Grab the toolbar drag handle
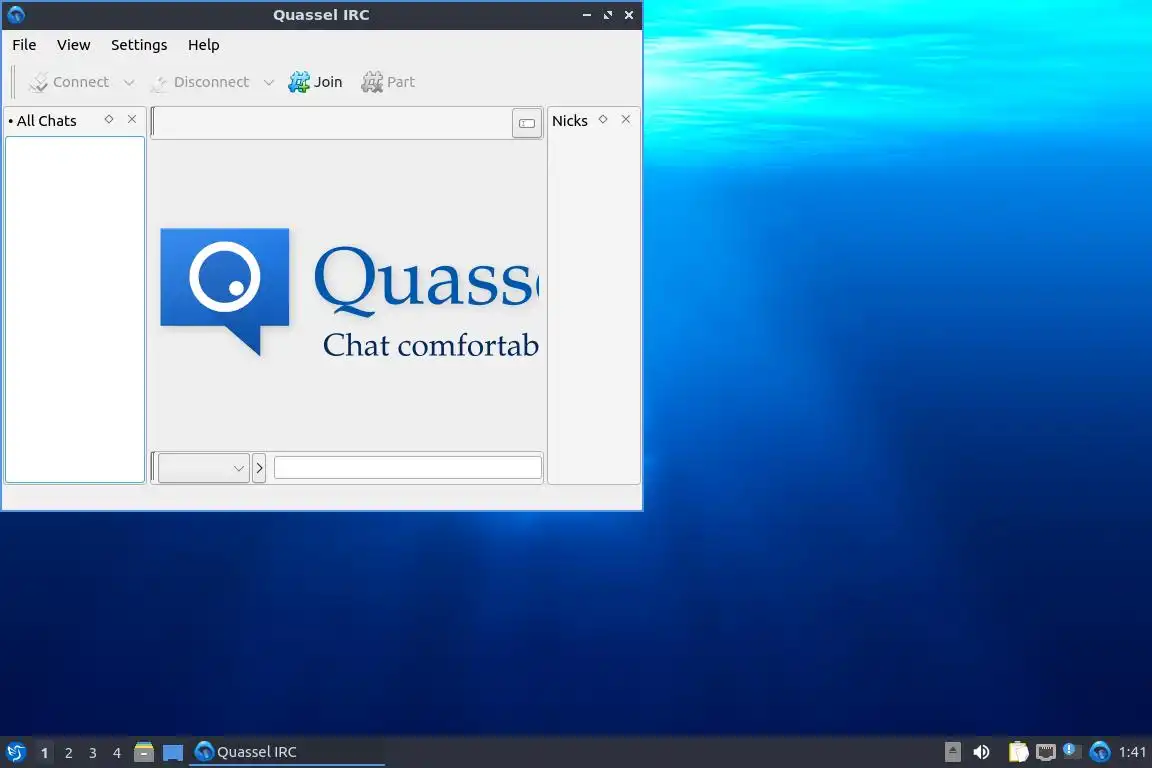 13,82
